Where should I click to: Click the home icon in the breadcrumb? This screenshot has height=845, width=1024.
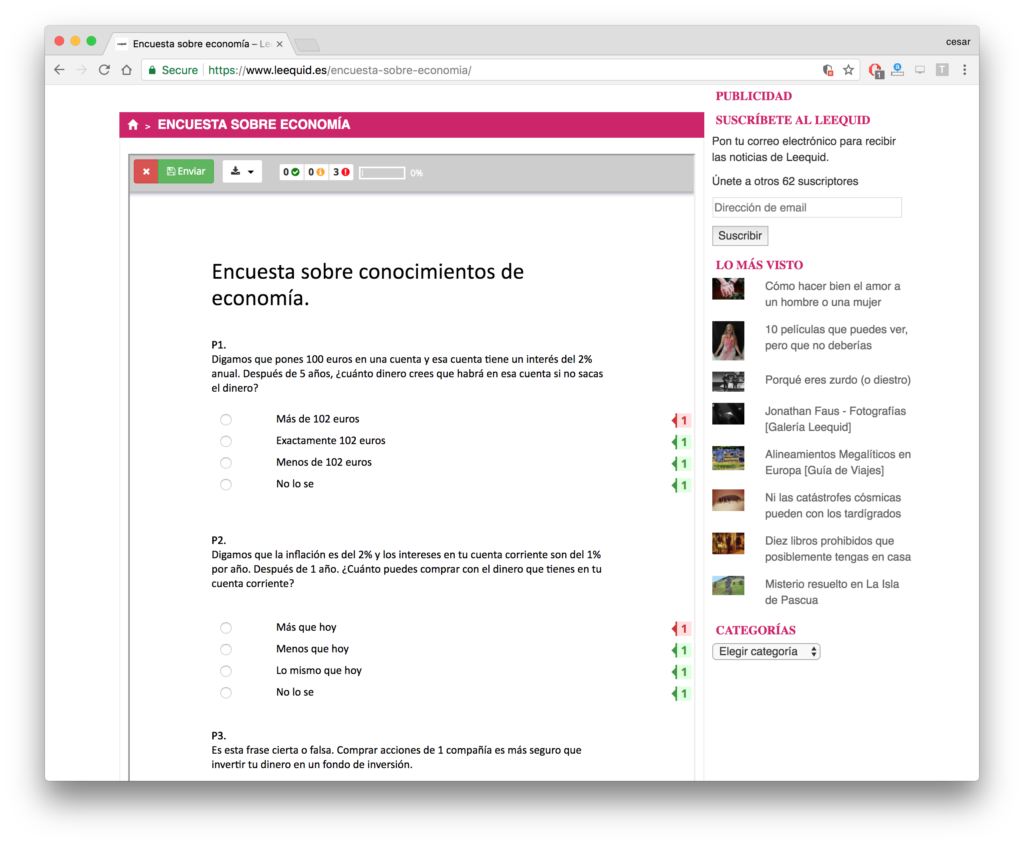[x=133, y=125]
